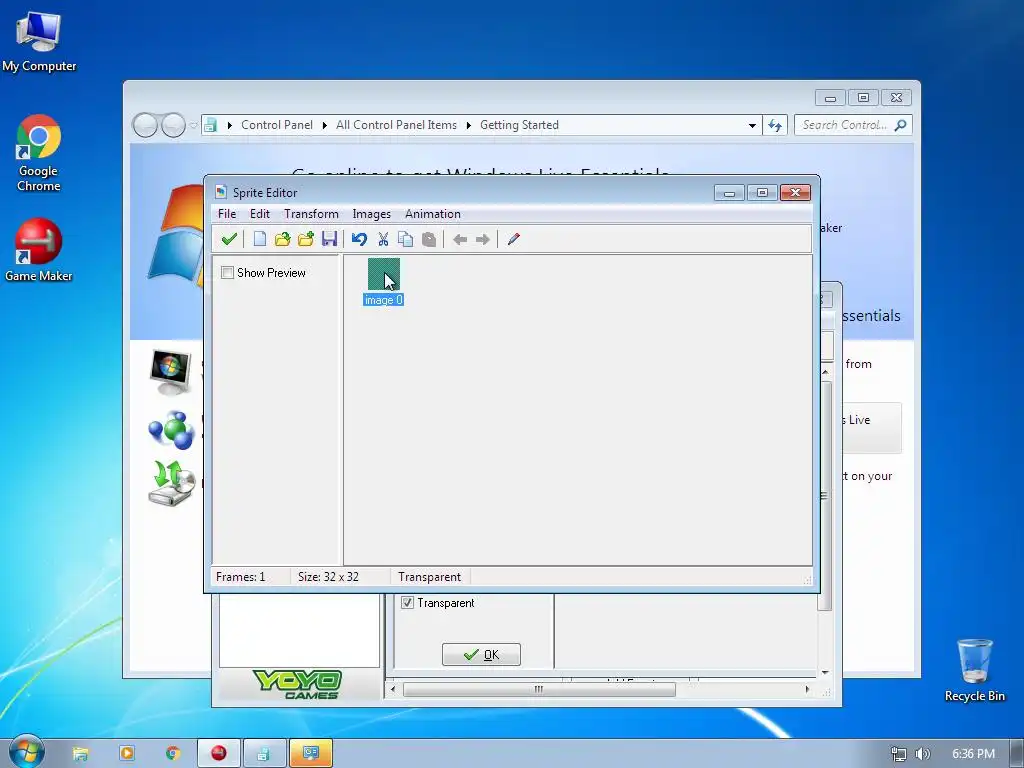Click the volume speaker tray icon
1024x768 pixels.
(922, 754)
